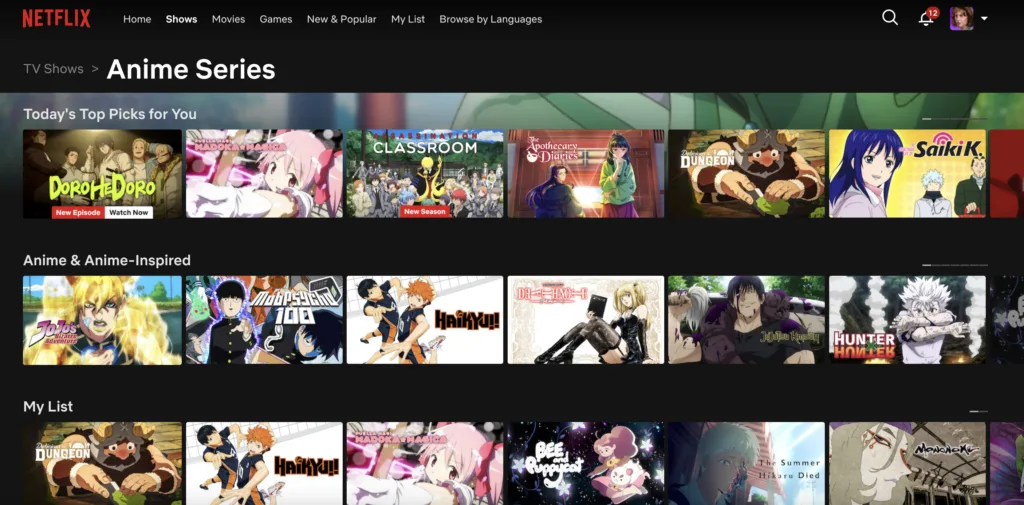Open the Saiki K. thumbnail

tap(907, 173)
